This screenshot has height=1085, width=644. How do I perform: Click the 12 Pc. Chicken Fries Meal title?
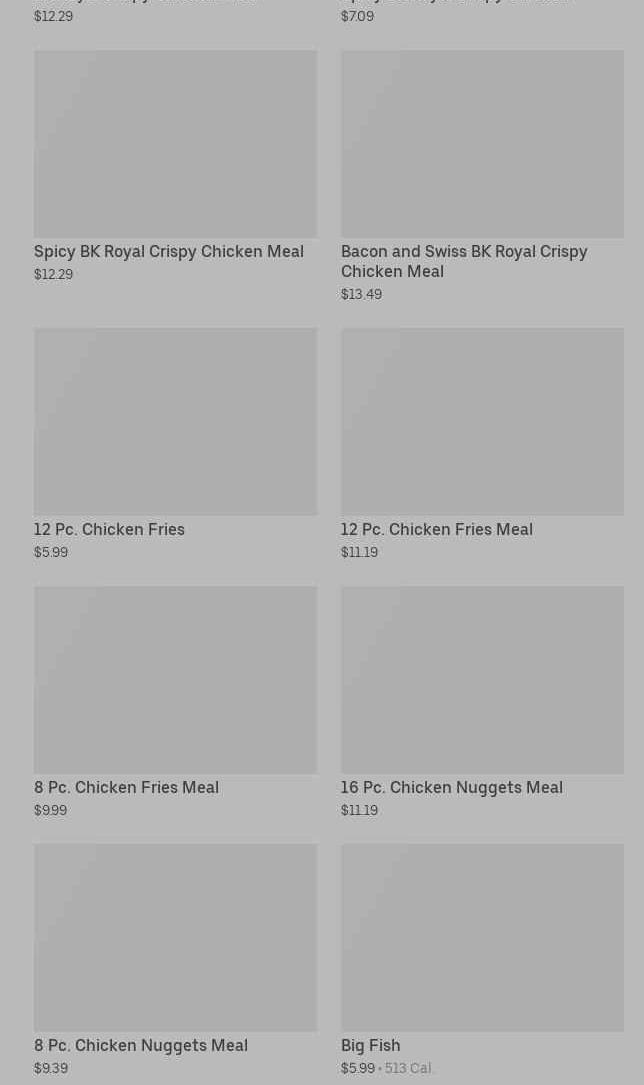click(x=436, y=530)
